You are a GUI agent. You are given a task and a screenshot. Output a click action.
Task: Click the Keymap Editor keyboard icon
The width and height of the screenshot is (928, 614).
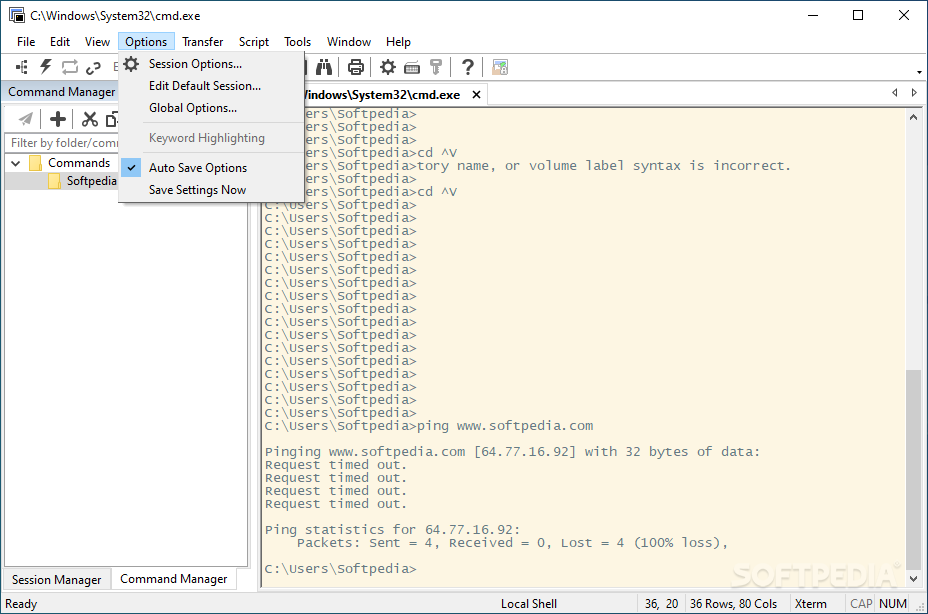coord(412,67)
